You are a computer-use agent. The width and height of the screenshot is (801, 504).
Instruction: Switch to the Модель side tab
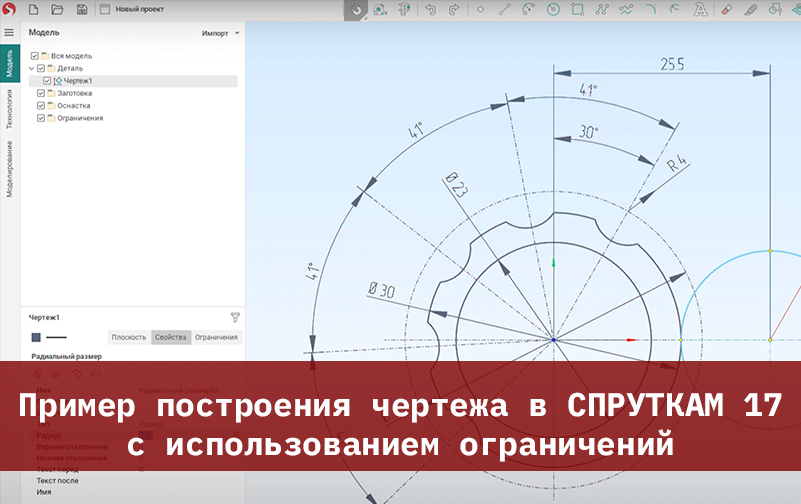[10, 63]
